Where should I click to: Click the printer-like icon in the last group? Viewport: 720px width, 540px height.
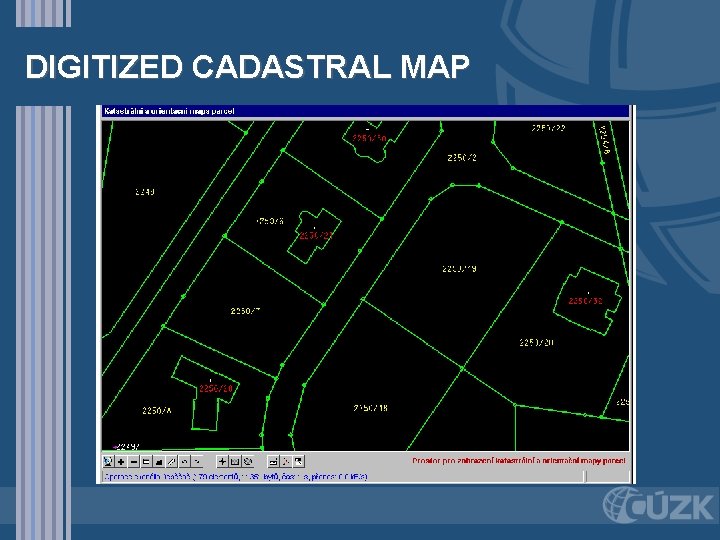pos(273,461)
